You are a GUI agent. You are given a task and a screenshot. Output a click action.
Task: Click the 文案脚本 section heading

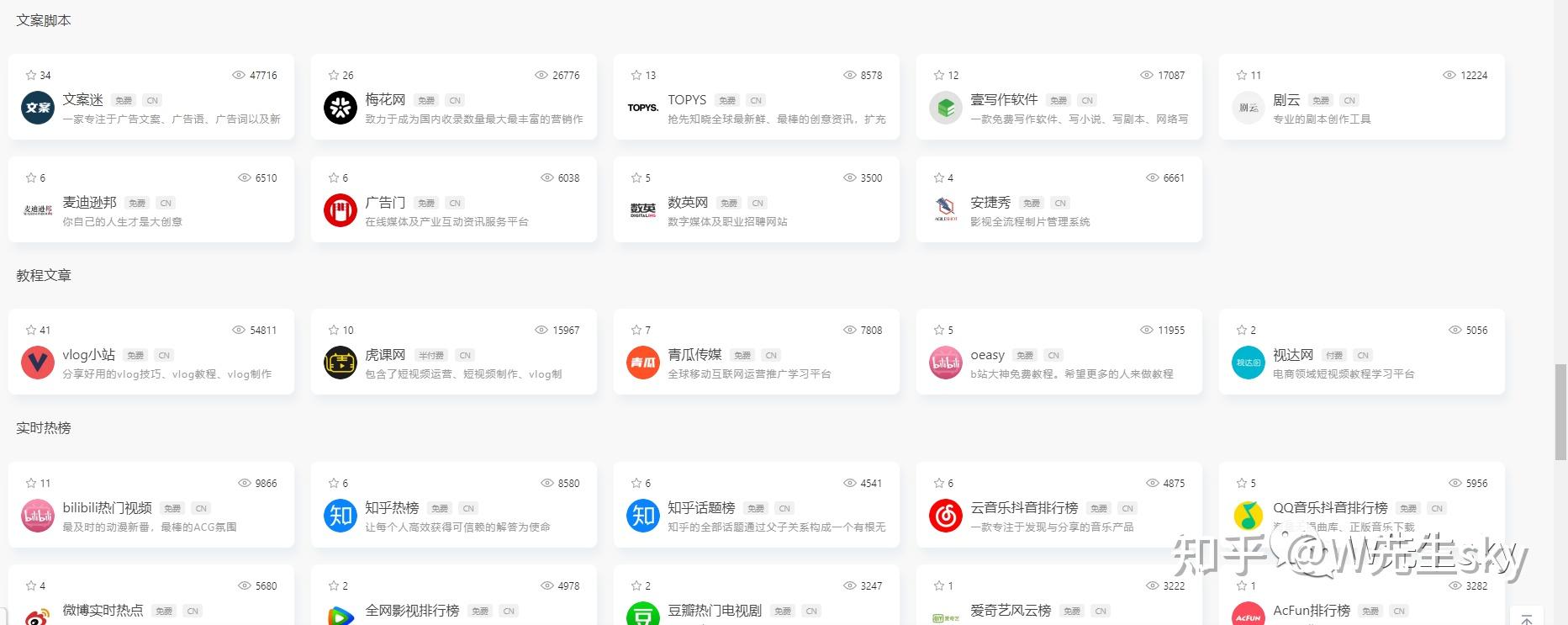(x=44, y=20)
